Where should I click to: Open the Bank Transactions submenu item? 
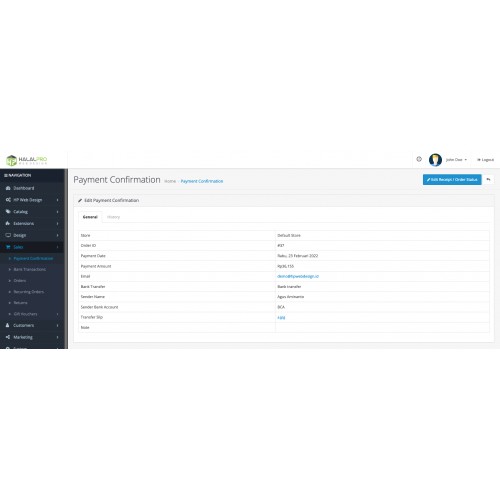click(30, 269)
